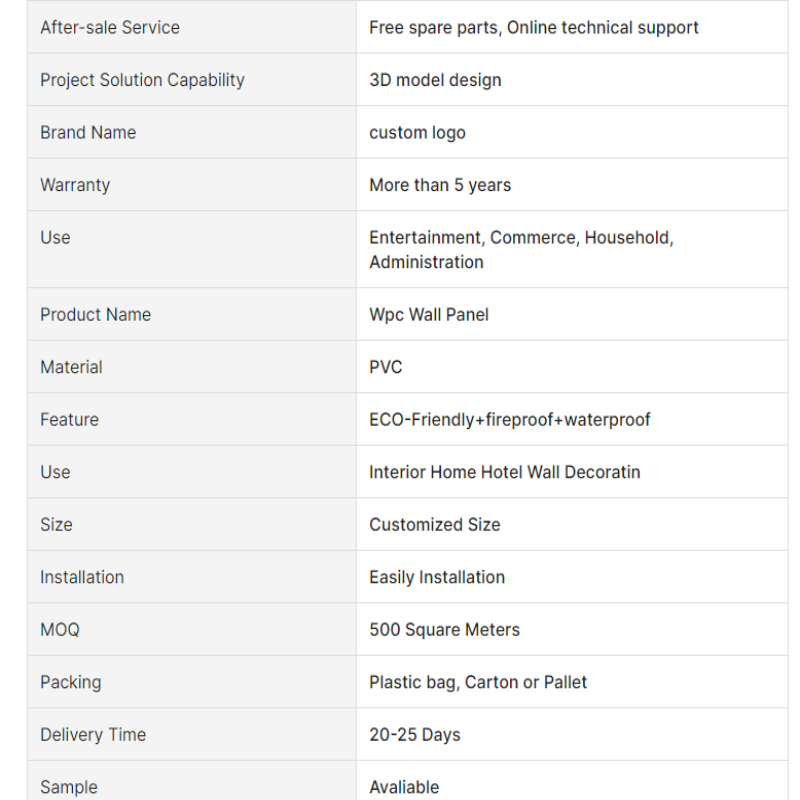Click the Project Solution Capability label
The height and width of the screenshot is (800, 800).
coord(142,80)
